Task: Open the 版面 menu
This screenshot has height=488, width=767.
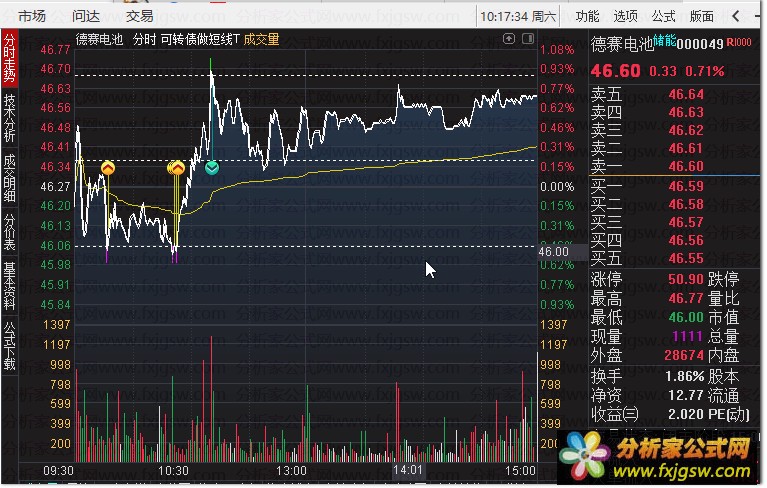Action: click(x=701, y=16)
